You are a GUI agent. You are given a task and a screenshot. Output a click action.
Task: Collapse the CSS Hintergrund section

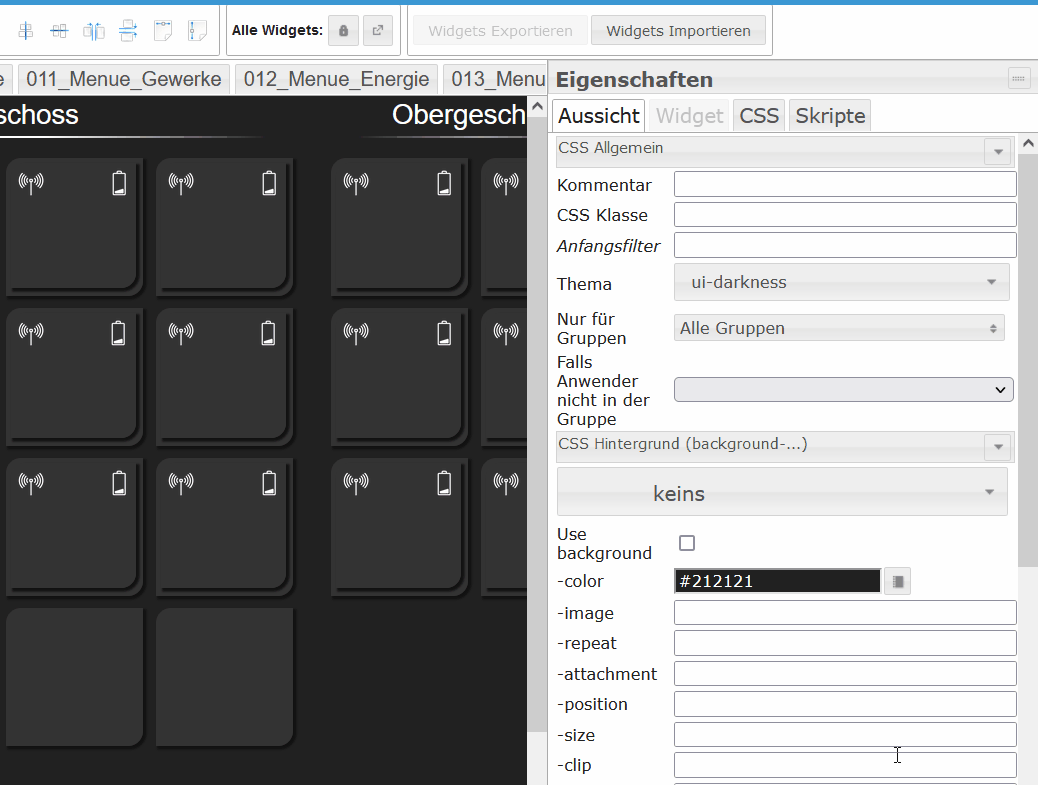998,447
